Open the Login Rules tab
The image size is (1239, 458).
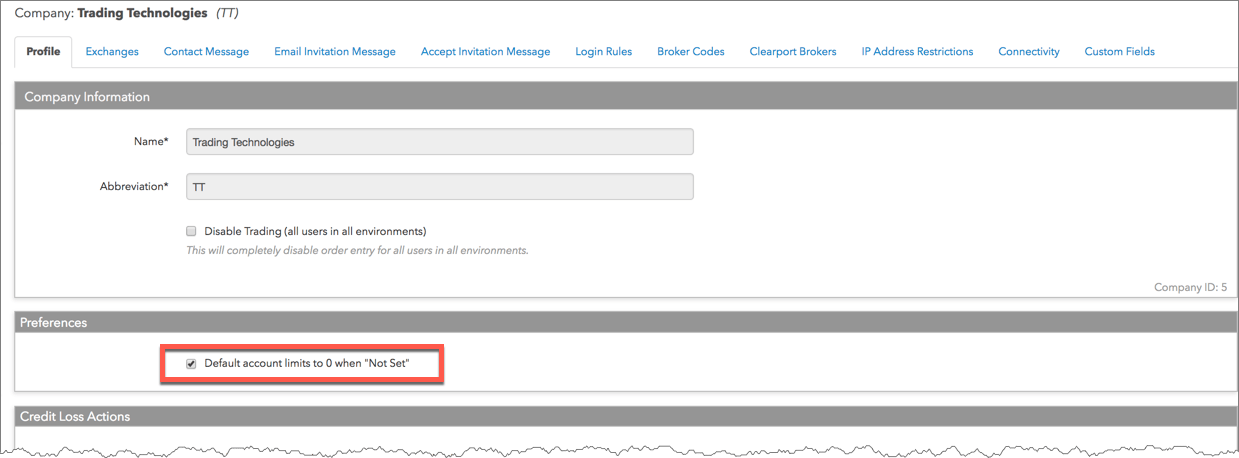603,52
